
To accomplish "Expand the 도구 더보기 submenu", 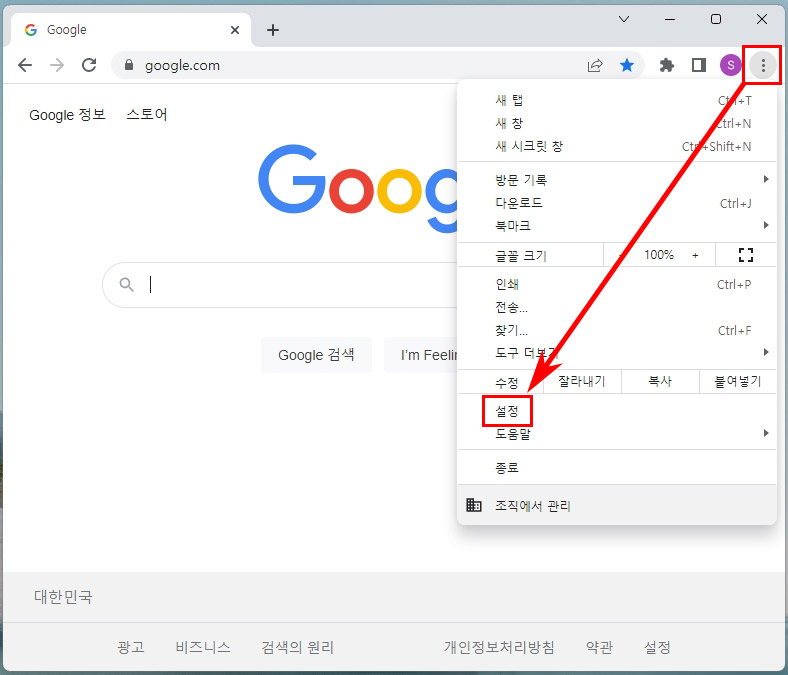I will 617,353.
